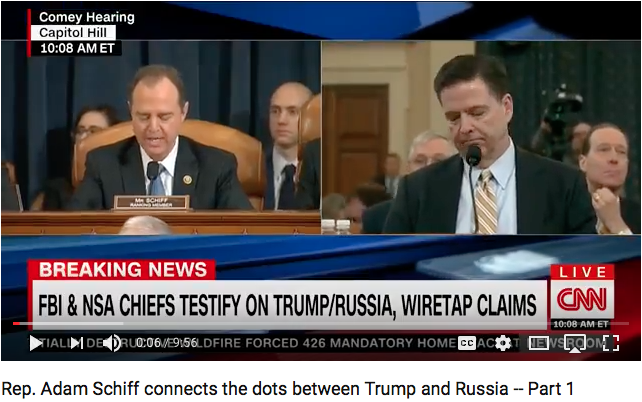This screenshot has width=642, height=402.
Task: Click the Comey Hearing label overlay
Action: pyautogui.click(x=87, y=17)
